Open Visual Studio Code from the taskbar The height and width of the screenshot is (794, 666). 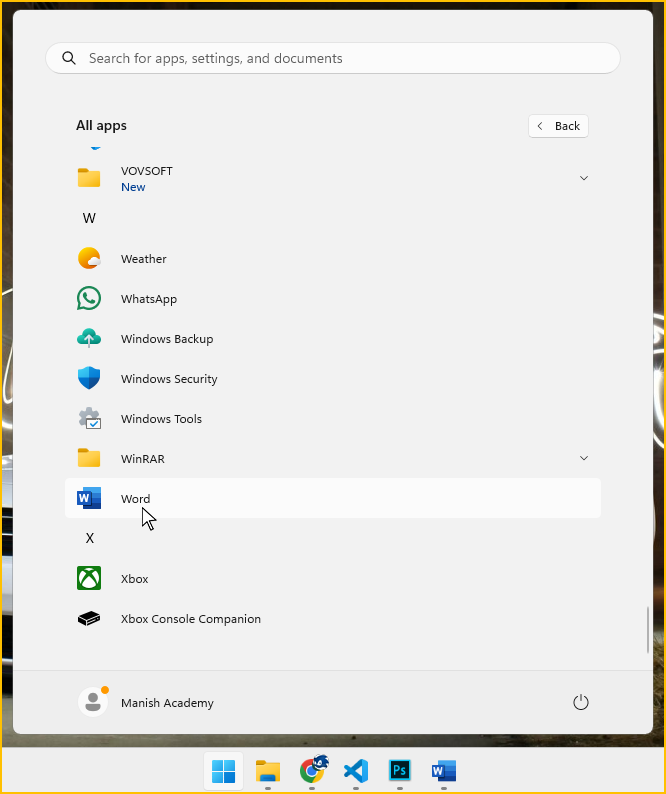[356, 771]
